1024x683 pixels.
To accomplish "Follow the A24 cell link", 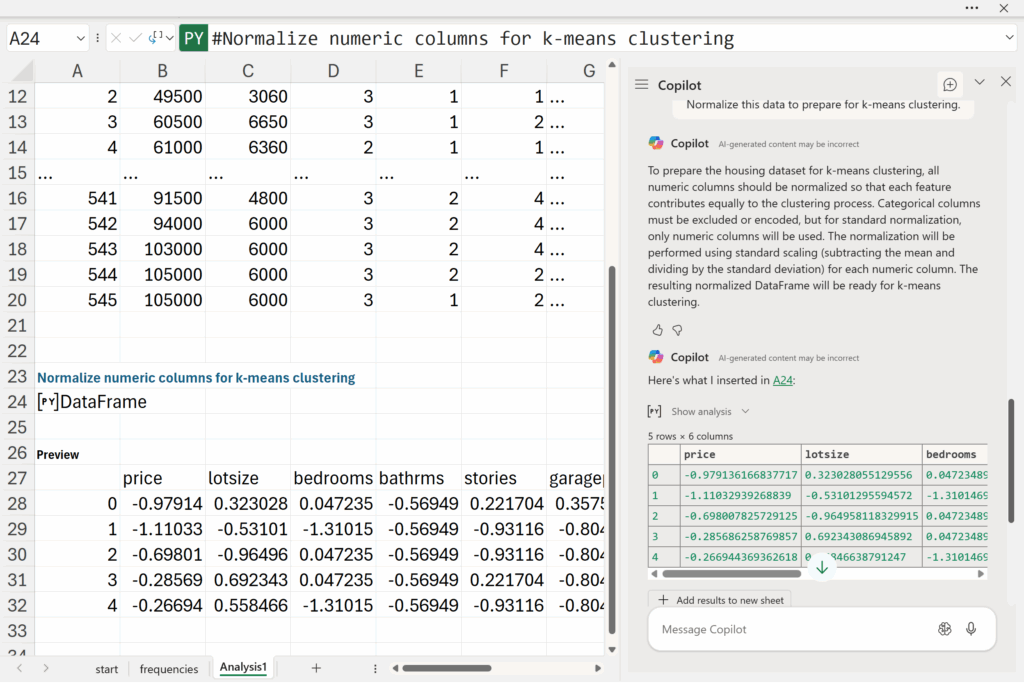I will tap(781, 380).
